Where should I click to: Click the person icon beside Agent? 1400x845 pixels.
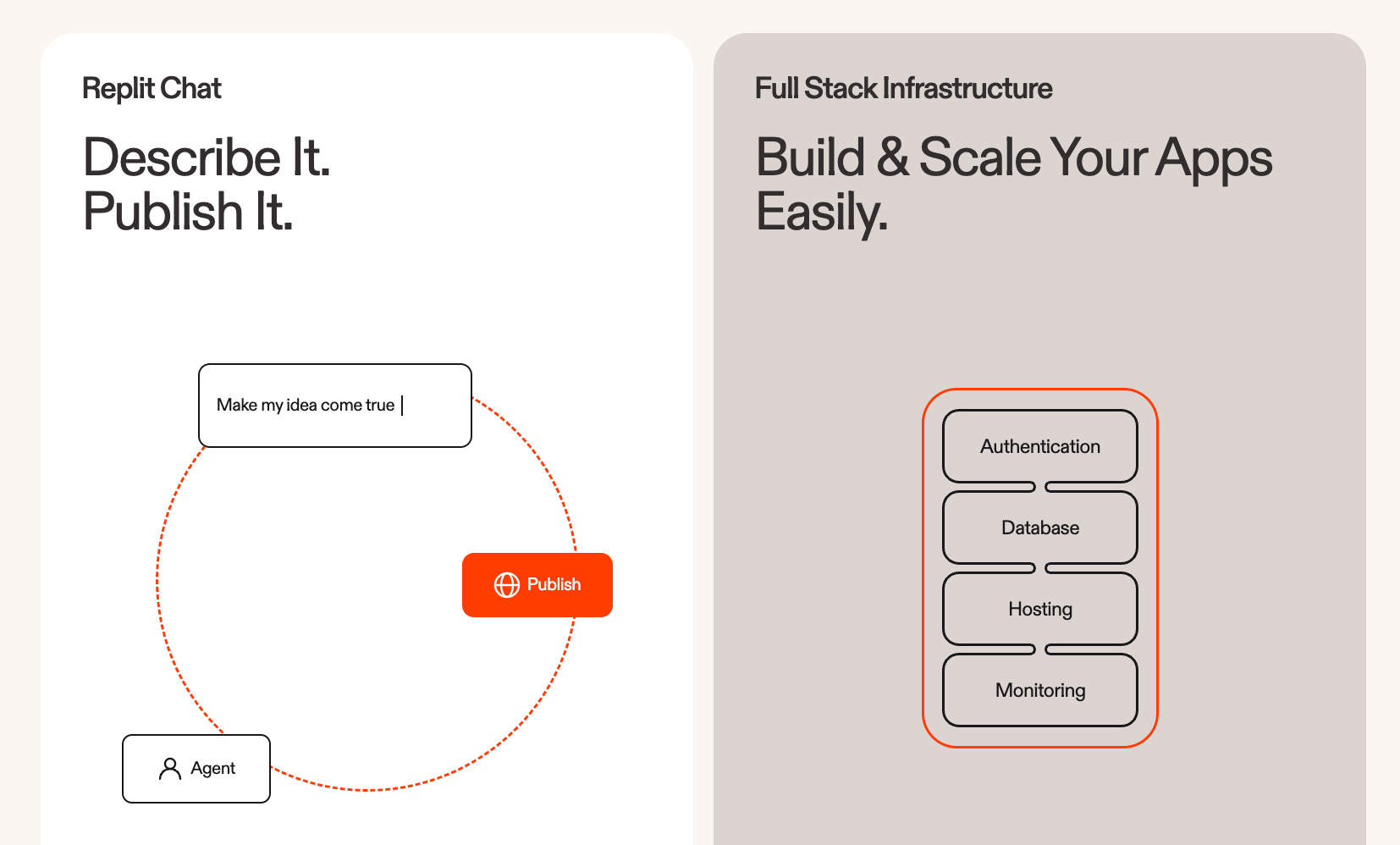170,769
